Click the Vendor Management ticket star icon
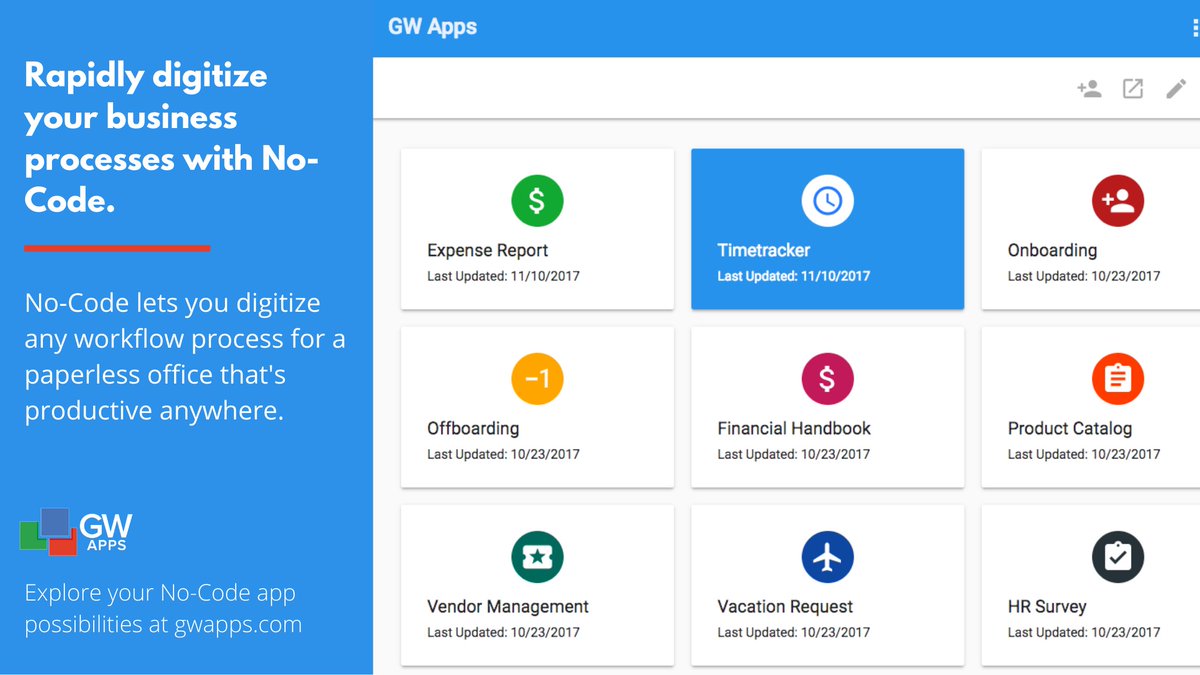Viewport: 1200px width, 675px height. click(537, 557)
